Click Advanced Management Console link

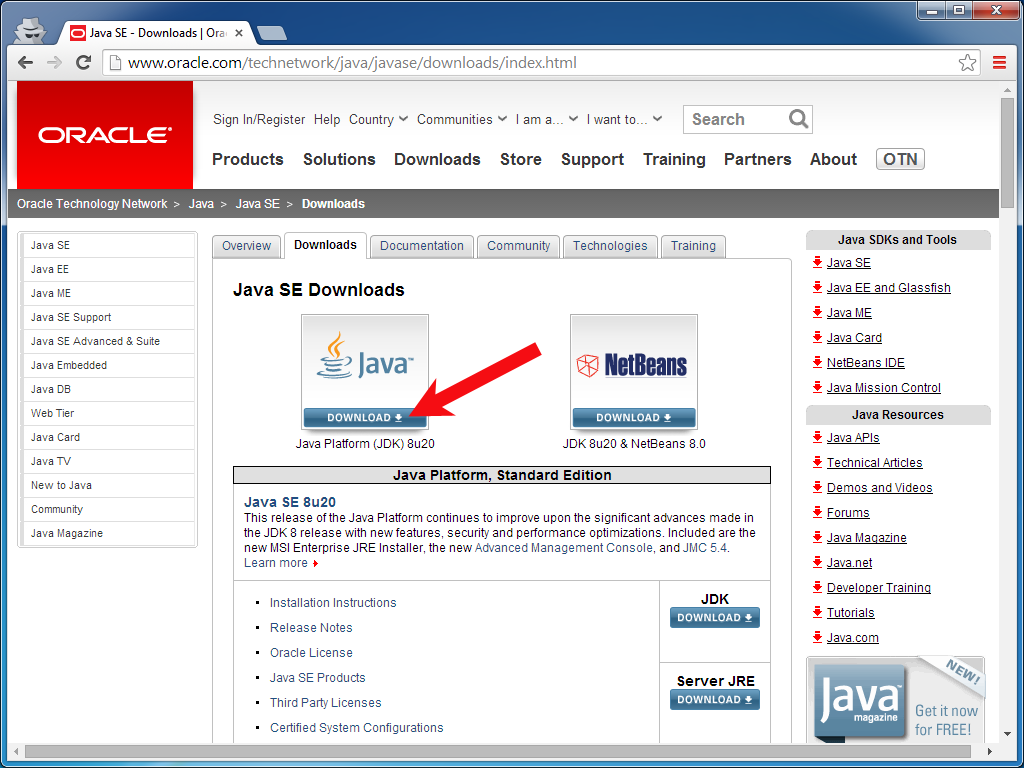[564, 548]
